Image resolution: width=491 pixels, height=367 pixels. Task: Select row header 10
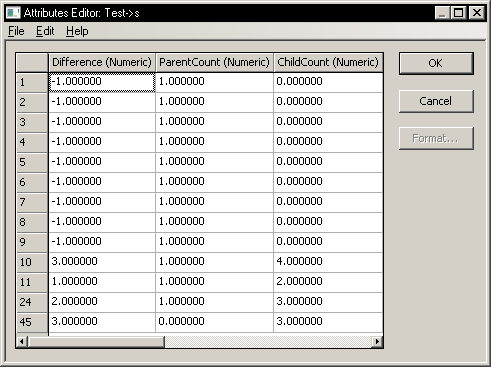[32, 262]
